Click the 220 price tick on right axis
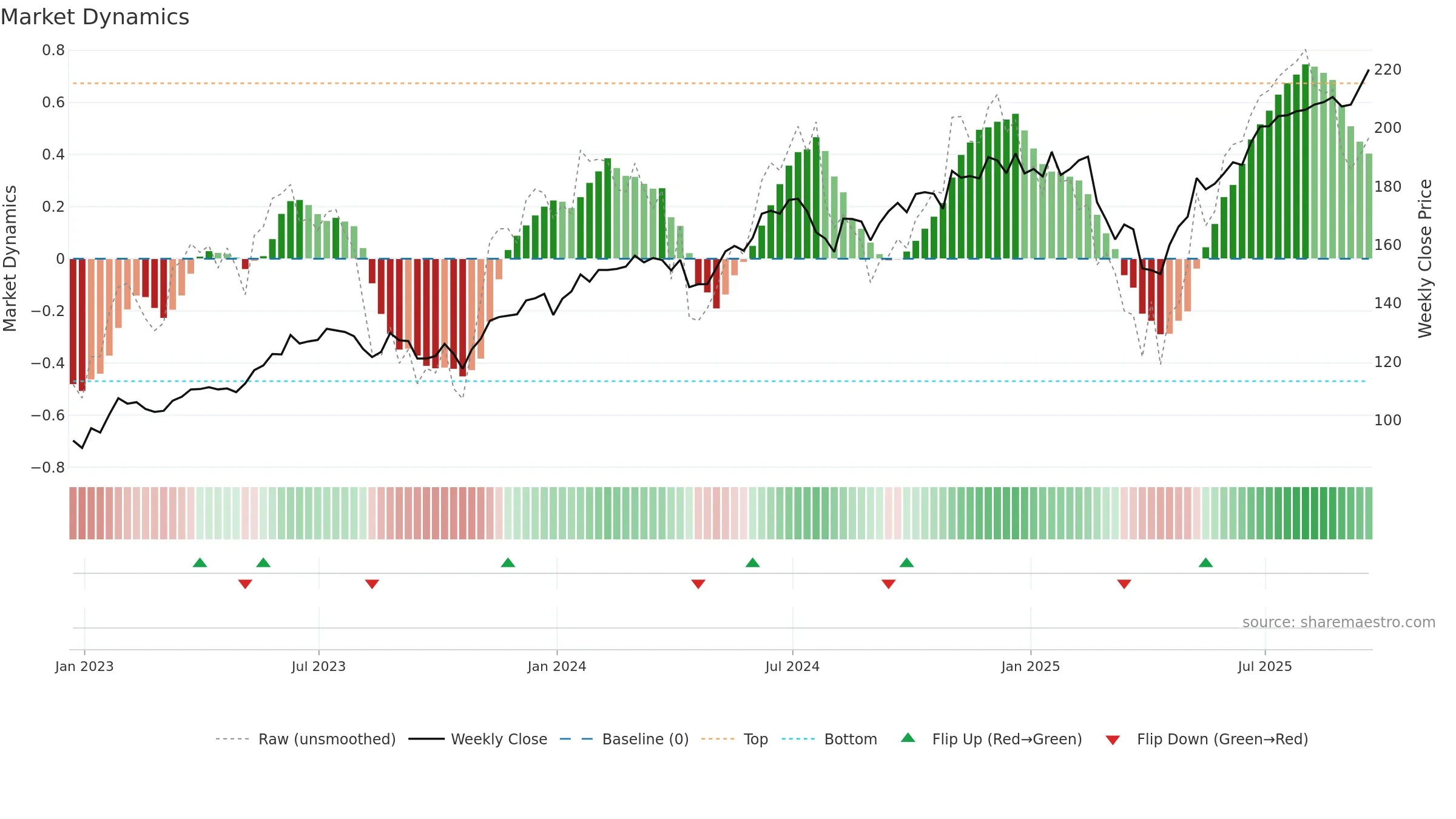 coord(1388,70)
